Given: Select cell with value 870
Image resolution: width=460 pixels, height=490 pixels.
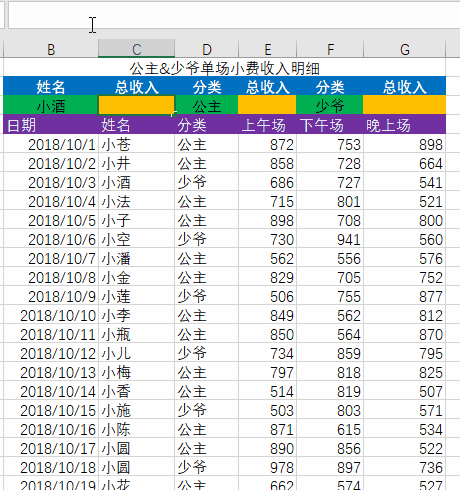Looking at the screenshot, I should click(x=404, y=333).
